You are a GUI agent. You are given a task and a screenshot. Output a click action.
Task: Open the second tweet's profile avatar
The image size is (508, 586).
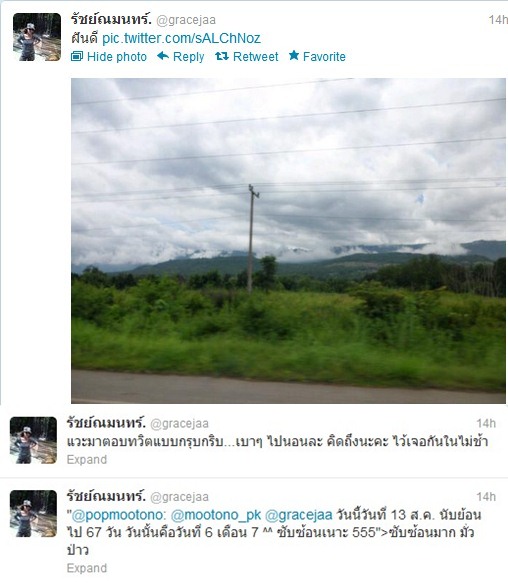pyautogui.click(x=33, y=440)
